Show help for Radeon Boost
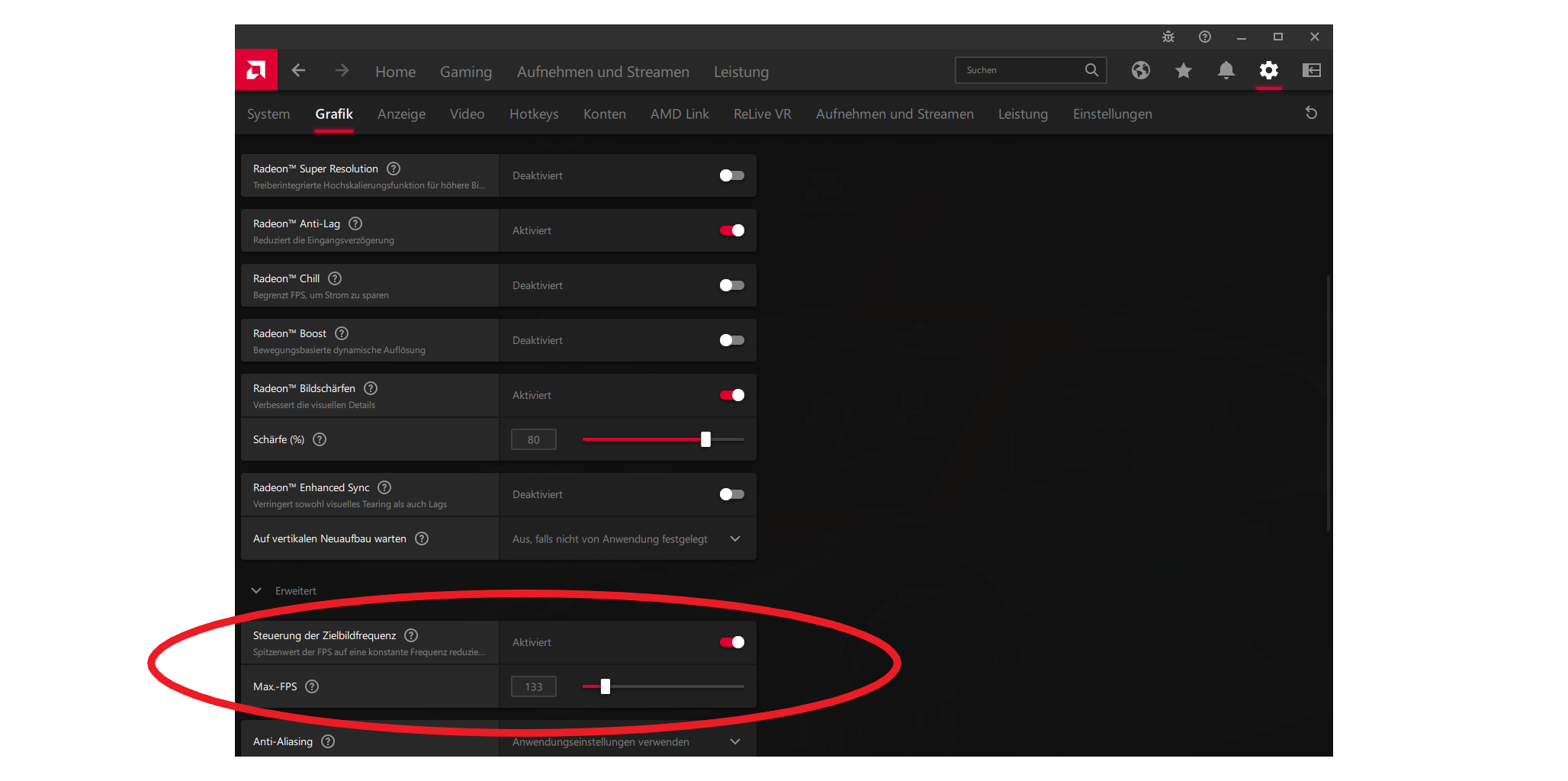 [x=342, y=333]
